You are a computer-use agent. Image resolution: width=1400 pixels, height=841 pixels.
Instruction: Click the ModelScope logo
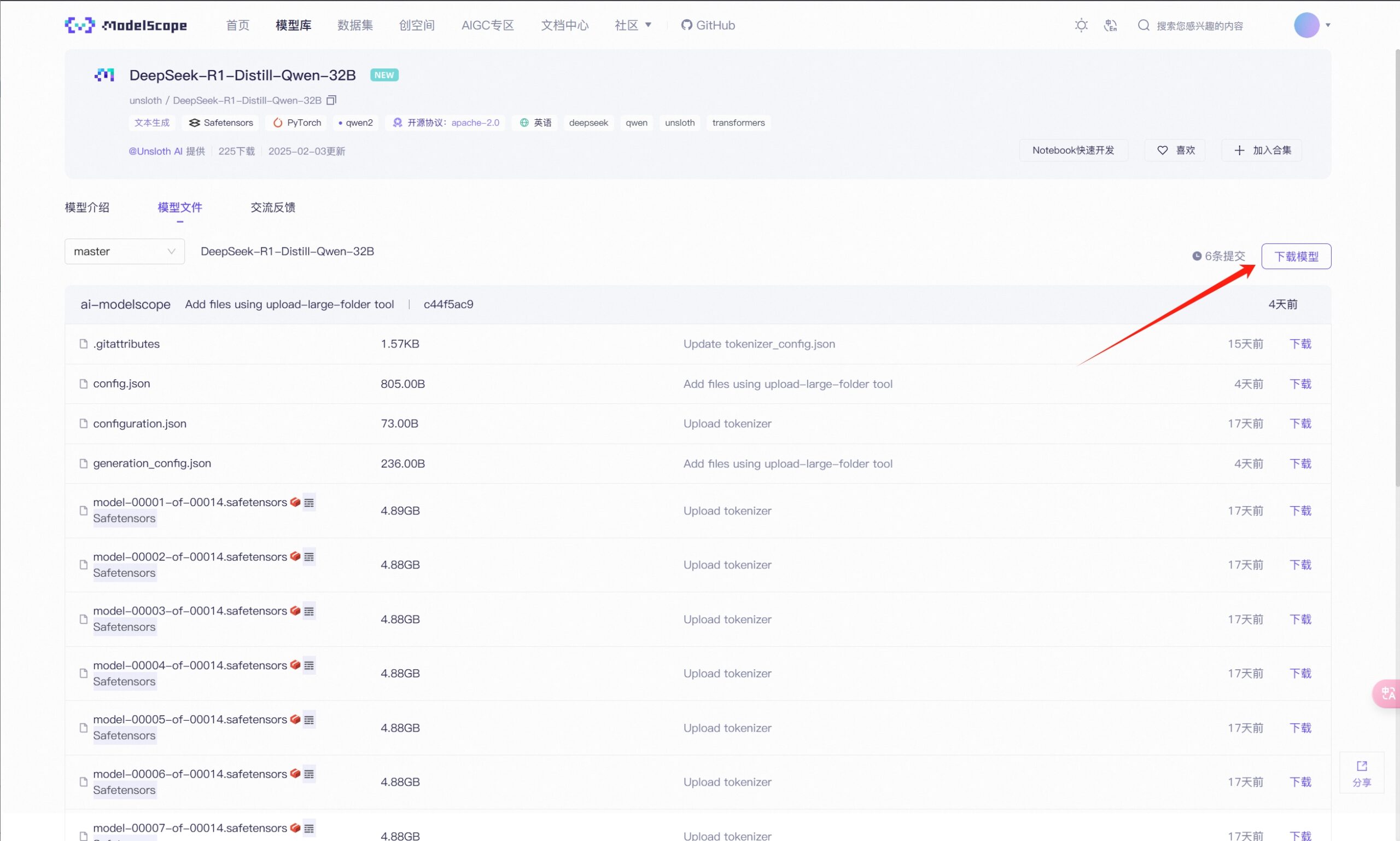pyautogui.click(x=126, y=25)
